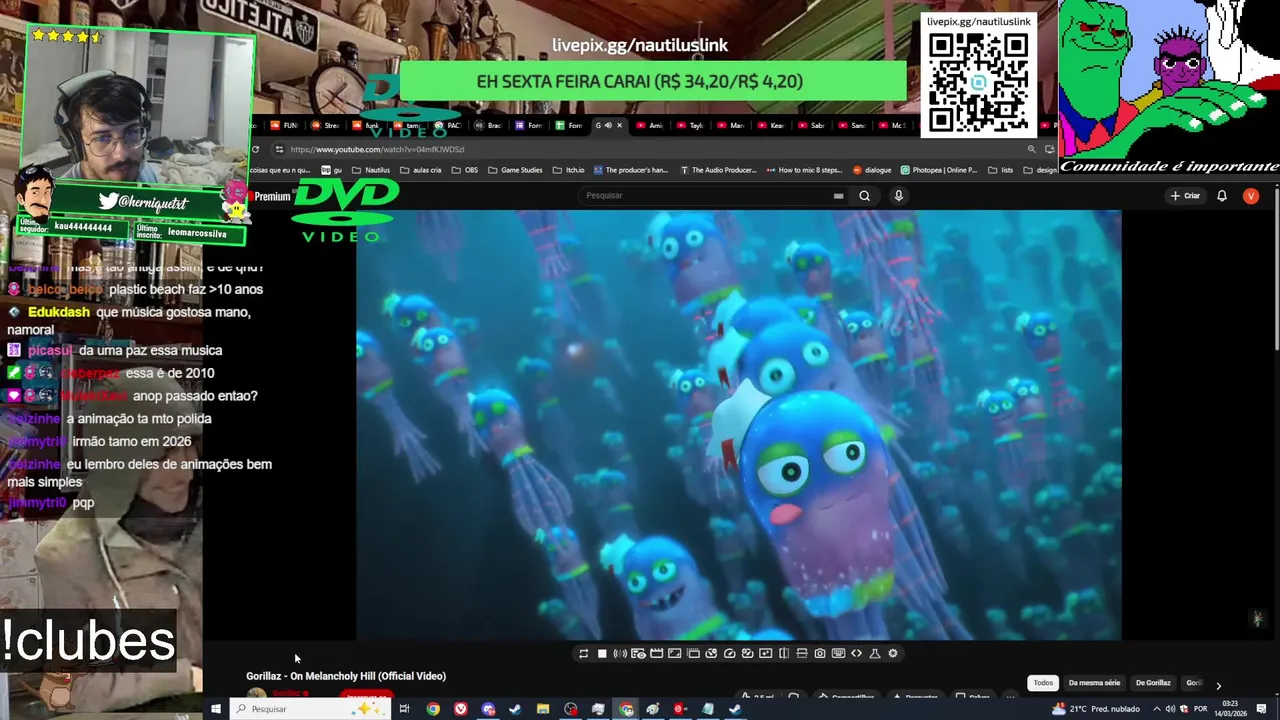Switch to the Brac browser tab

click(x=488, y=125)
